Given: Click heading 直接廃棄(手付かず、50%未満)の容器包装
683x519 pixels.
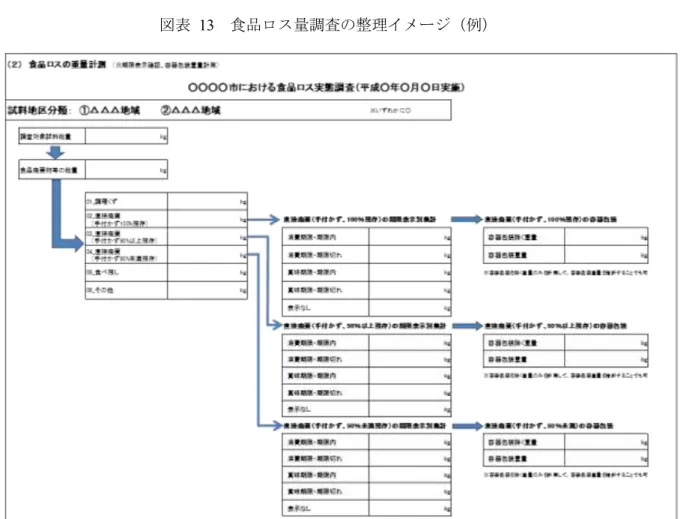Looking at the screenshot, I should coord(549,426).
